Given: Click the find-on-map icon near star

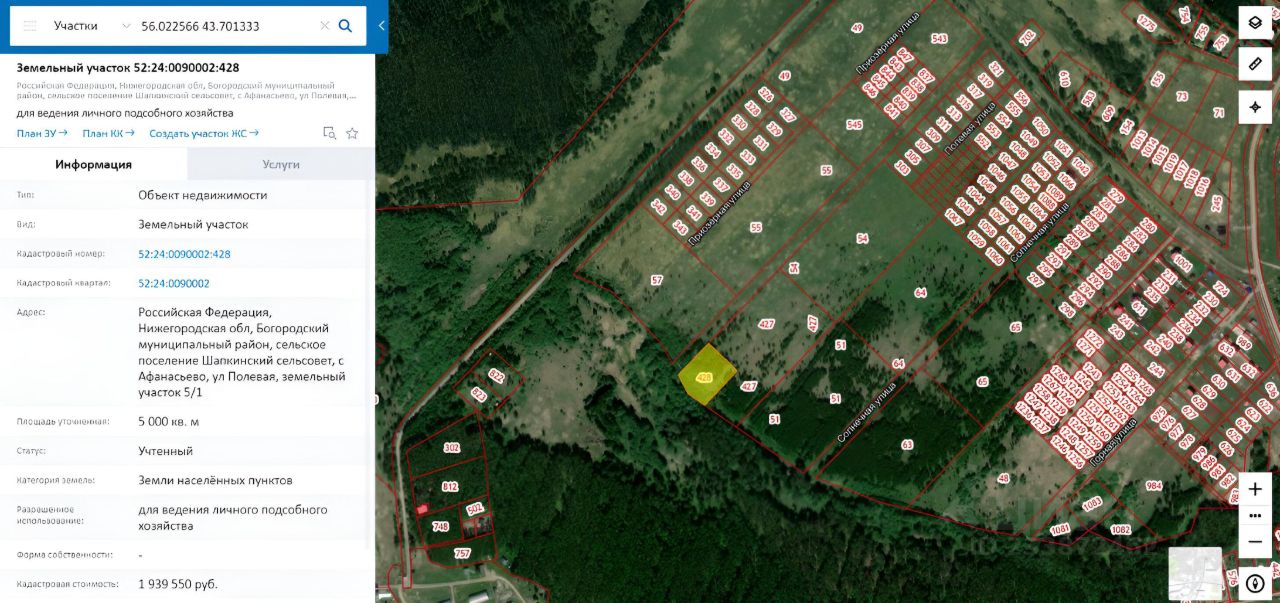Looking at the screenshot, I should [330, 133].
